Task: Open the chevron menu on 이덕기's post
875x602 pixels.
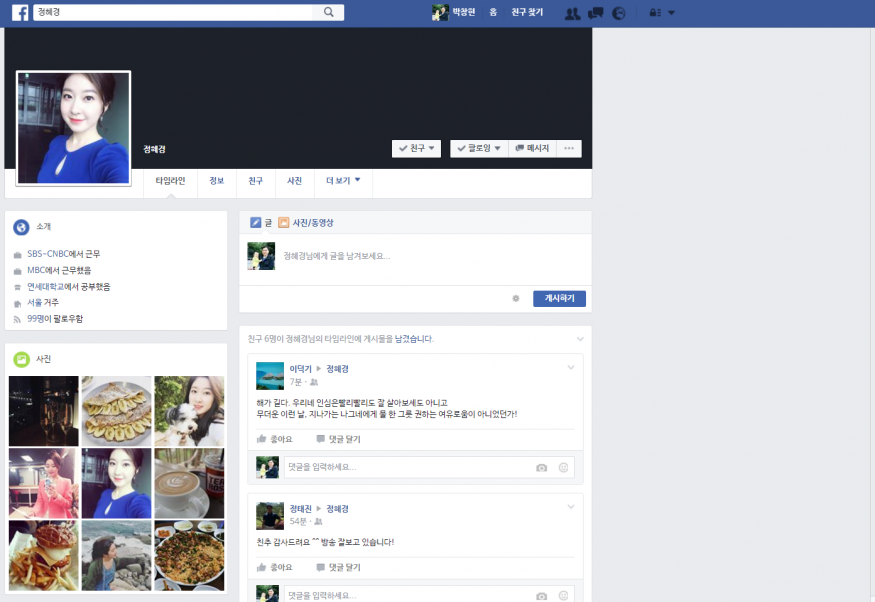Action: (x=571, y=367)
